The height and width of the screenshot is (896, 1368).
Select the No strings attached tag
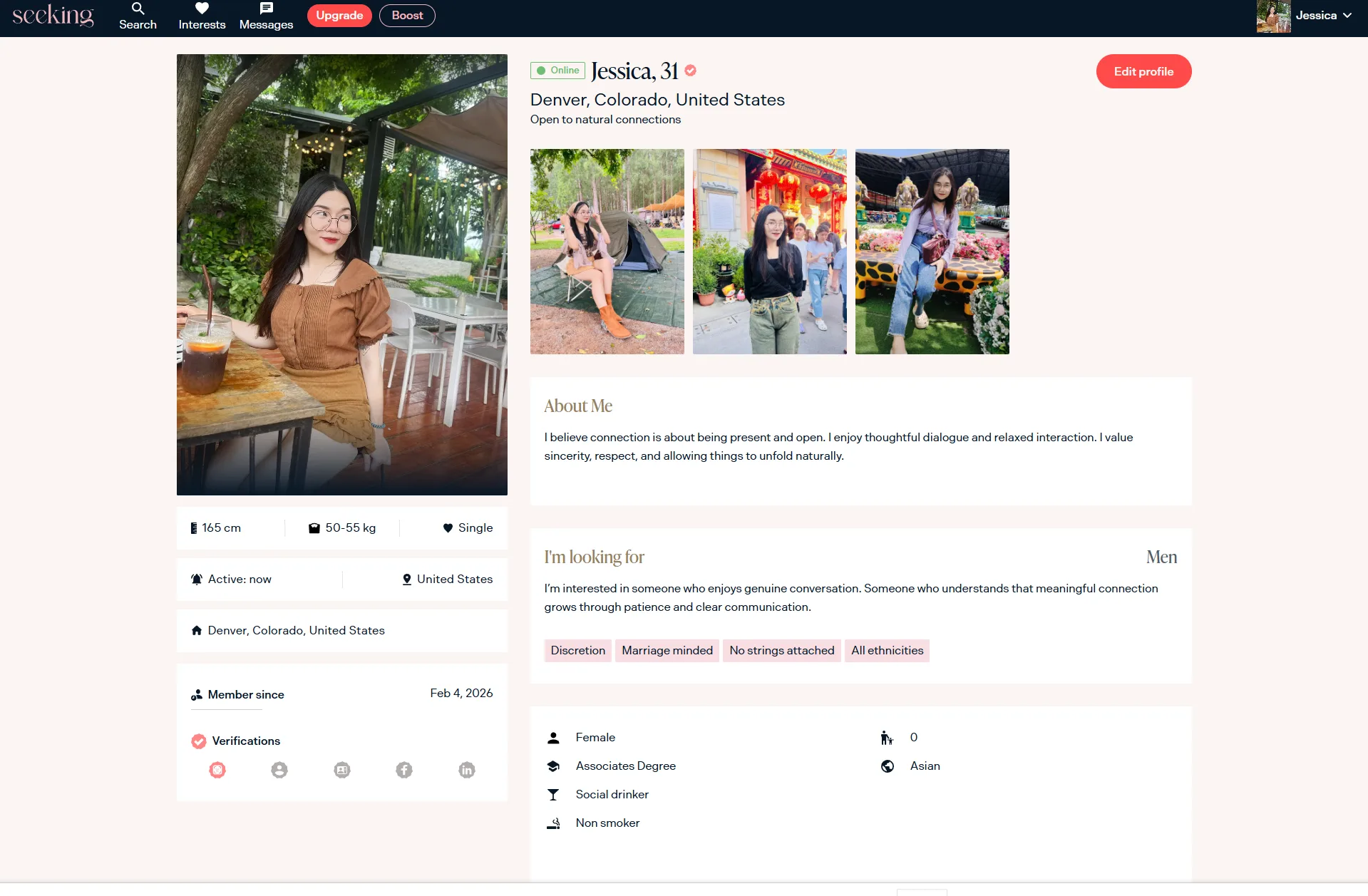781,651
